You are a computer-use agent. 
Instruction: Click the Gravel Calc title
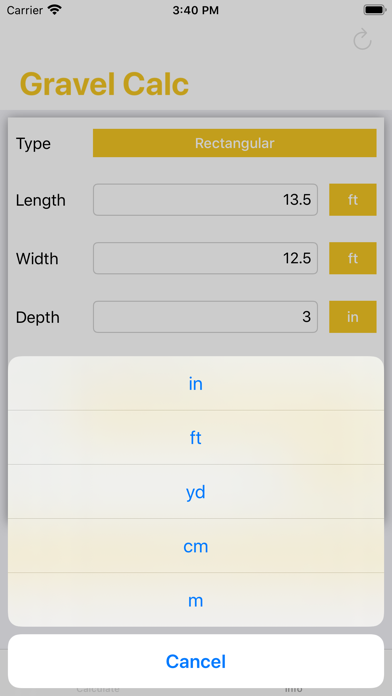(104, 84)
